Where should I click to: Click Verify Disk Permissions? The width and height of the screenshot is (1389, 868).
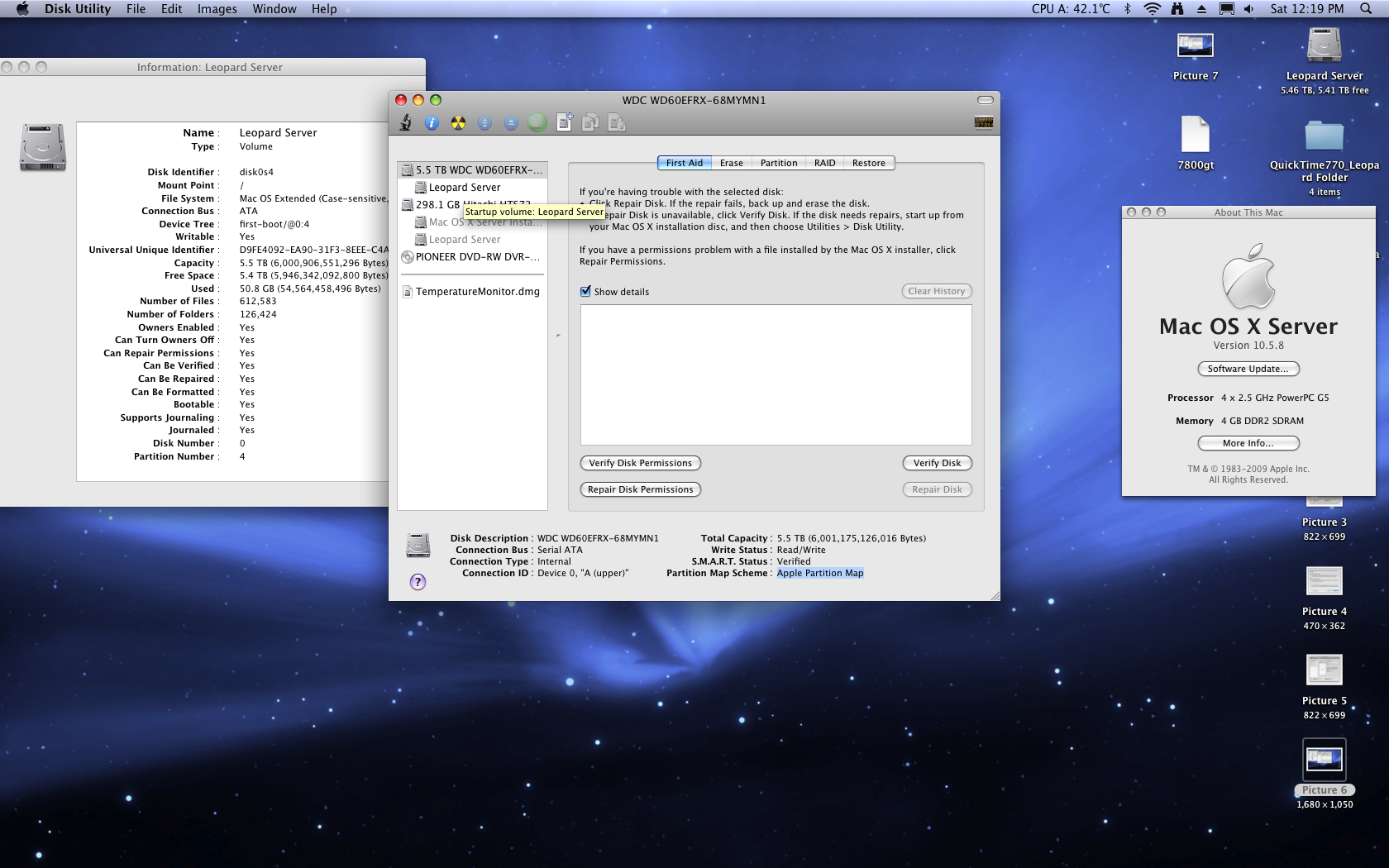(641, 463)
